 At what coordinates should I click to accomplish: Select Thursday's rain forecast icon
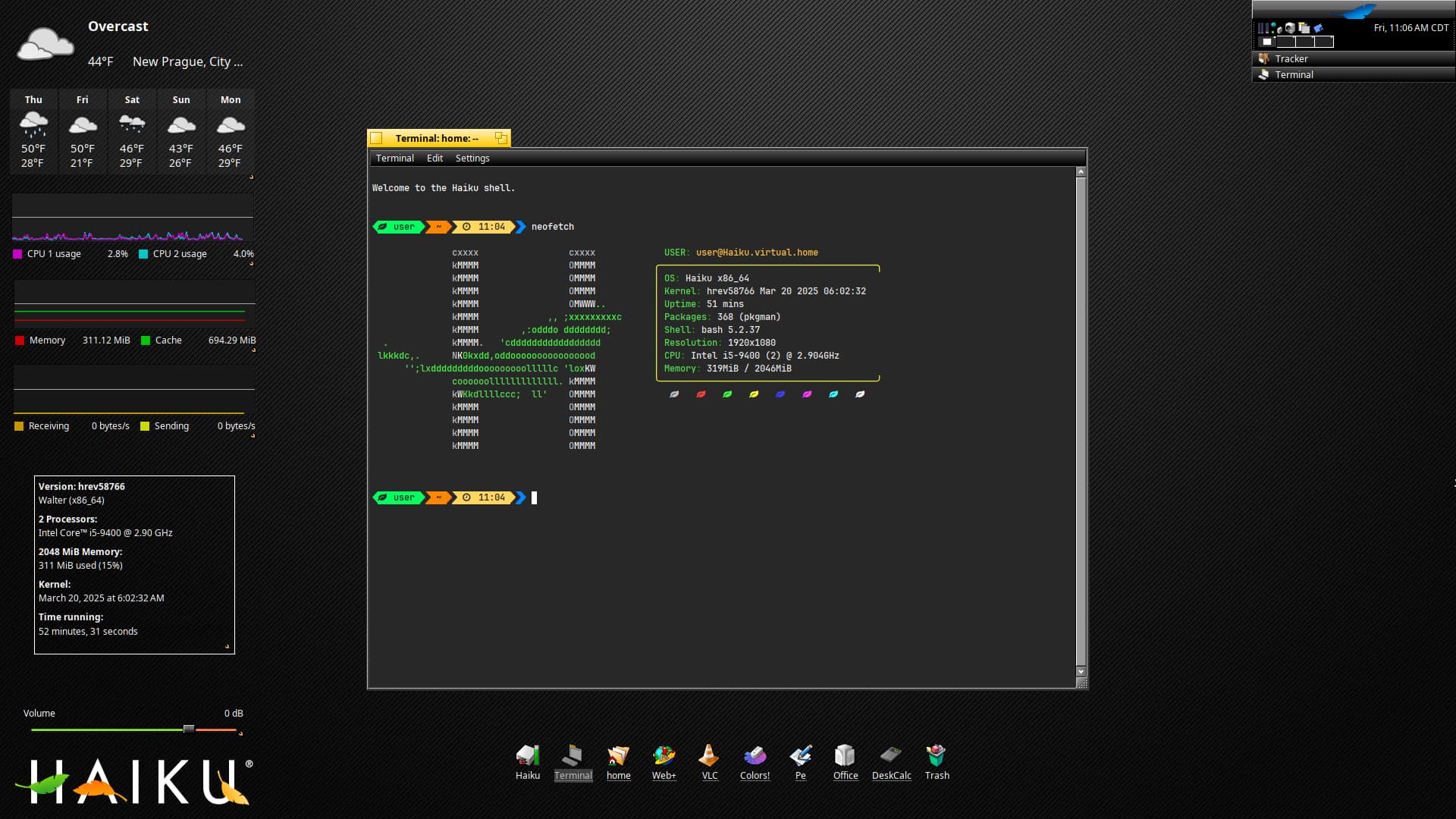(33, 124)
